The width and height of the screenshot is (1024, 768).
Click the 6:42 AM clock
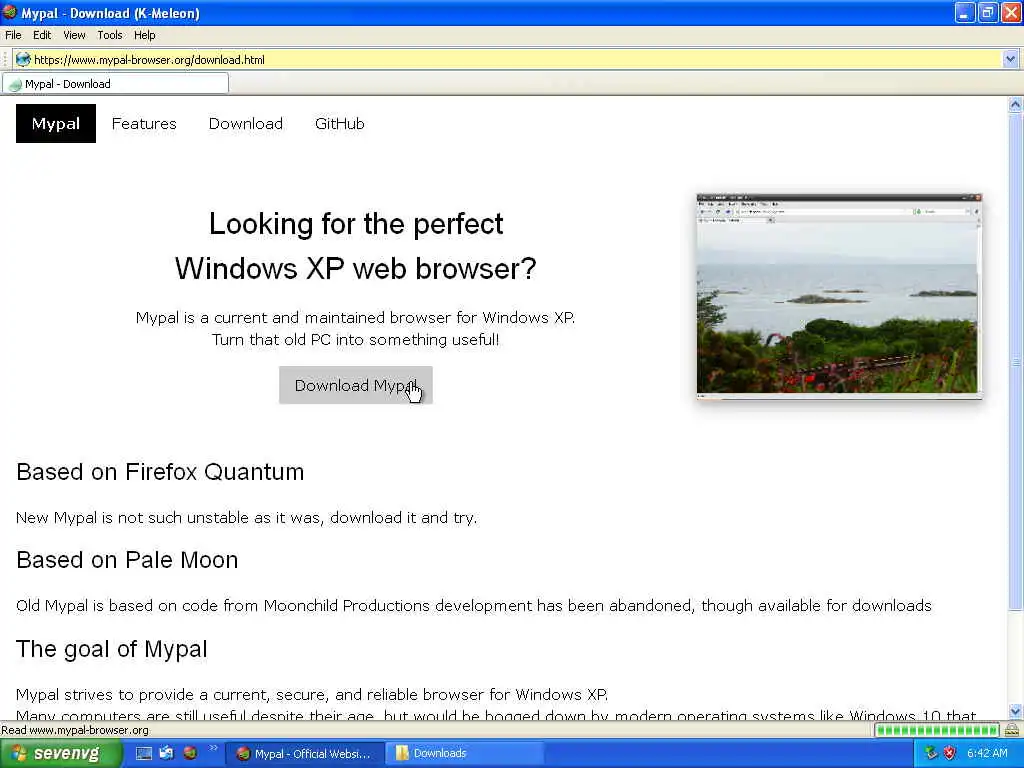coord(987,753)
